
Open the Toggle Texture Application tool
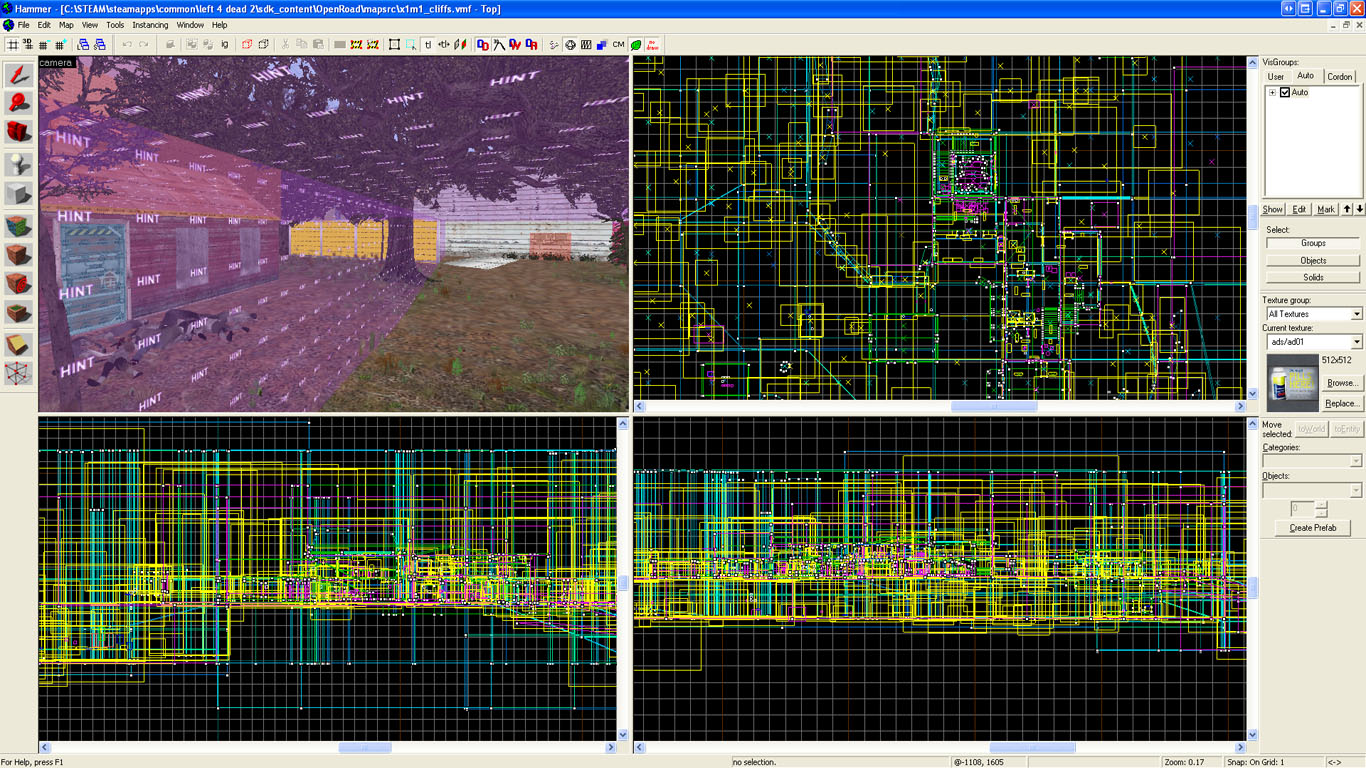[20, 227]
